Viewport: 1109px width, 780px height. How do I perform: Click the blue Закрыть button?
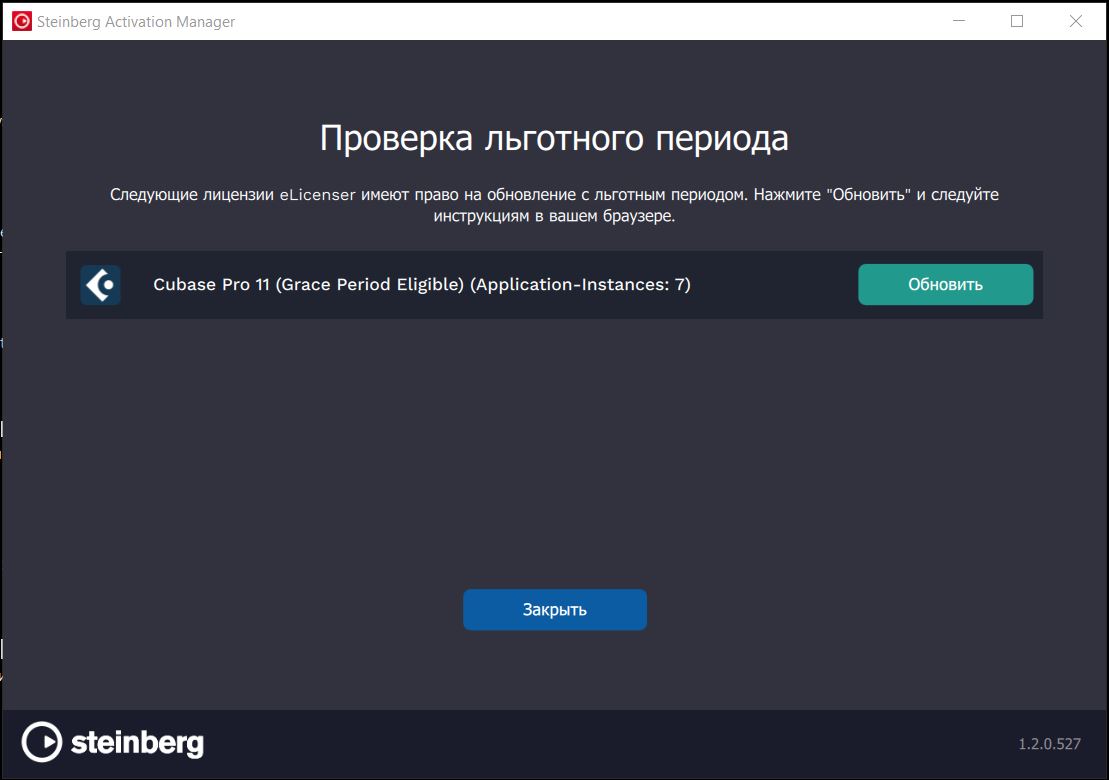pos(554,610)
